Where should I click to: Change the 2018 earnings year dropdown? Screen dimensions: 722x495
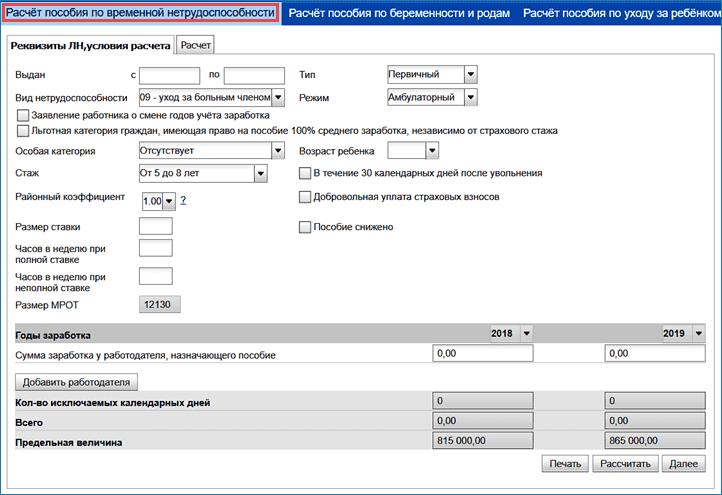[527, 333]
